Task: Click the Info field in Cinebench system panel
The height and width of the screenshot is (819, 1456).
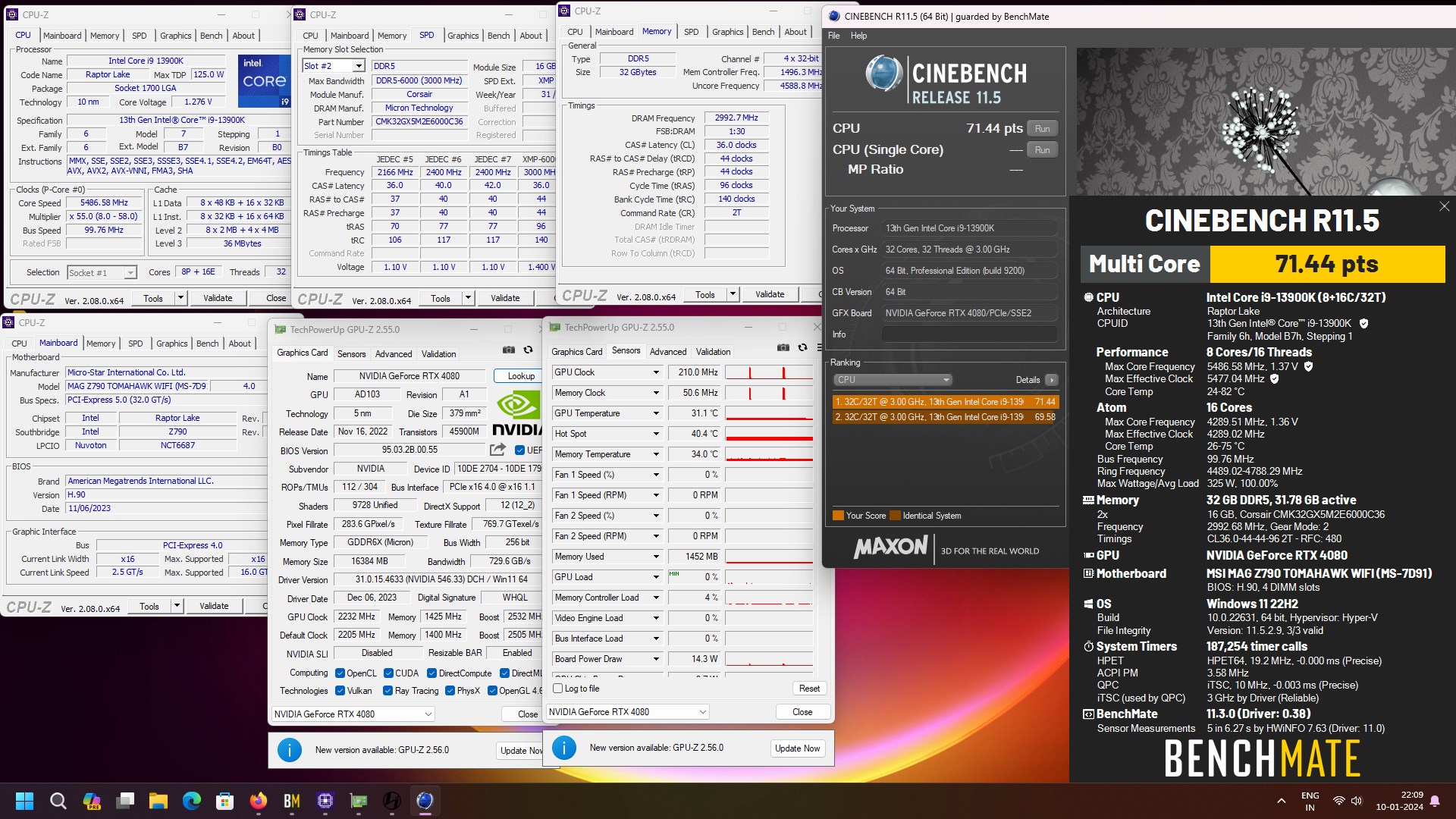Action: tap(969, 334)
